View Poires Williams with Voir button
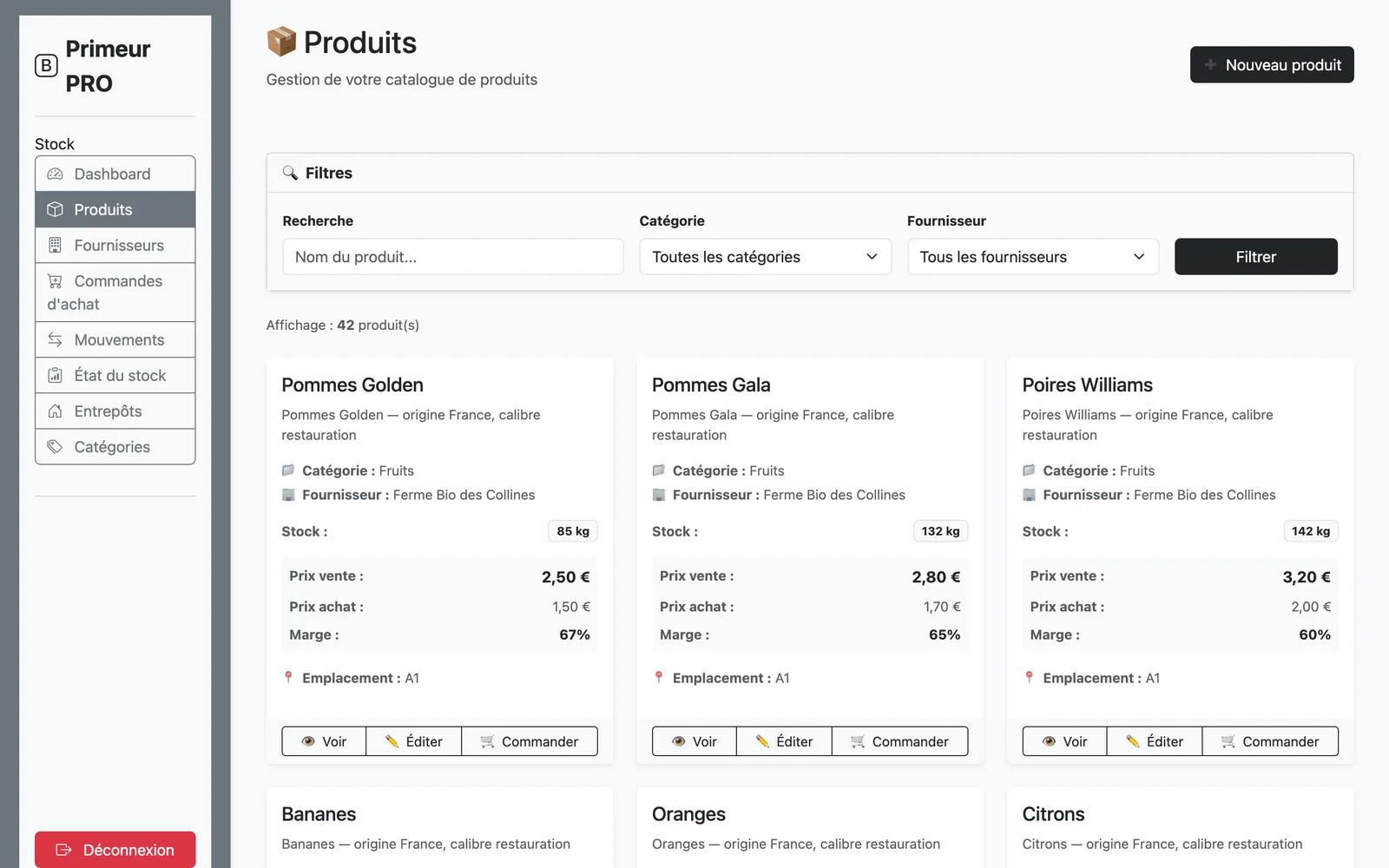Image resolution: width=1389 pixels, height=868 pixels. pos(1065,741)
